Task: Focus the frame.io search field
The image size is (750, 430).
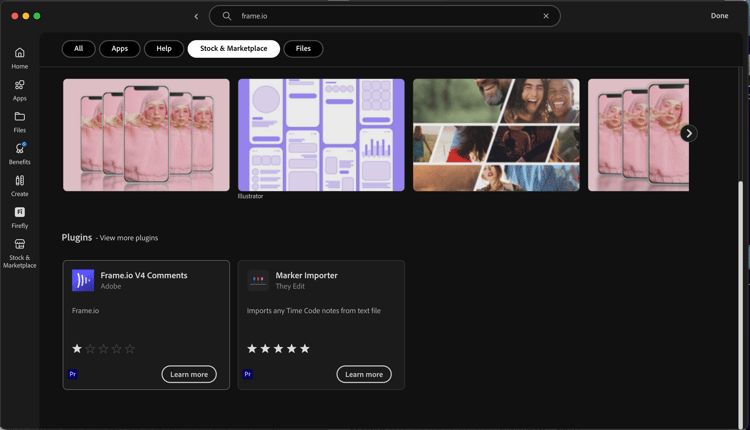Action: click(385, 16)
